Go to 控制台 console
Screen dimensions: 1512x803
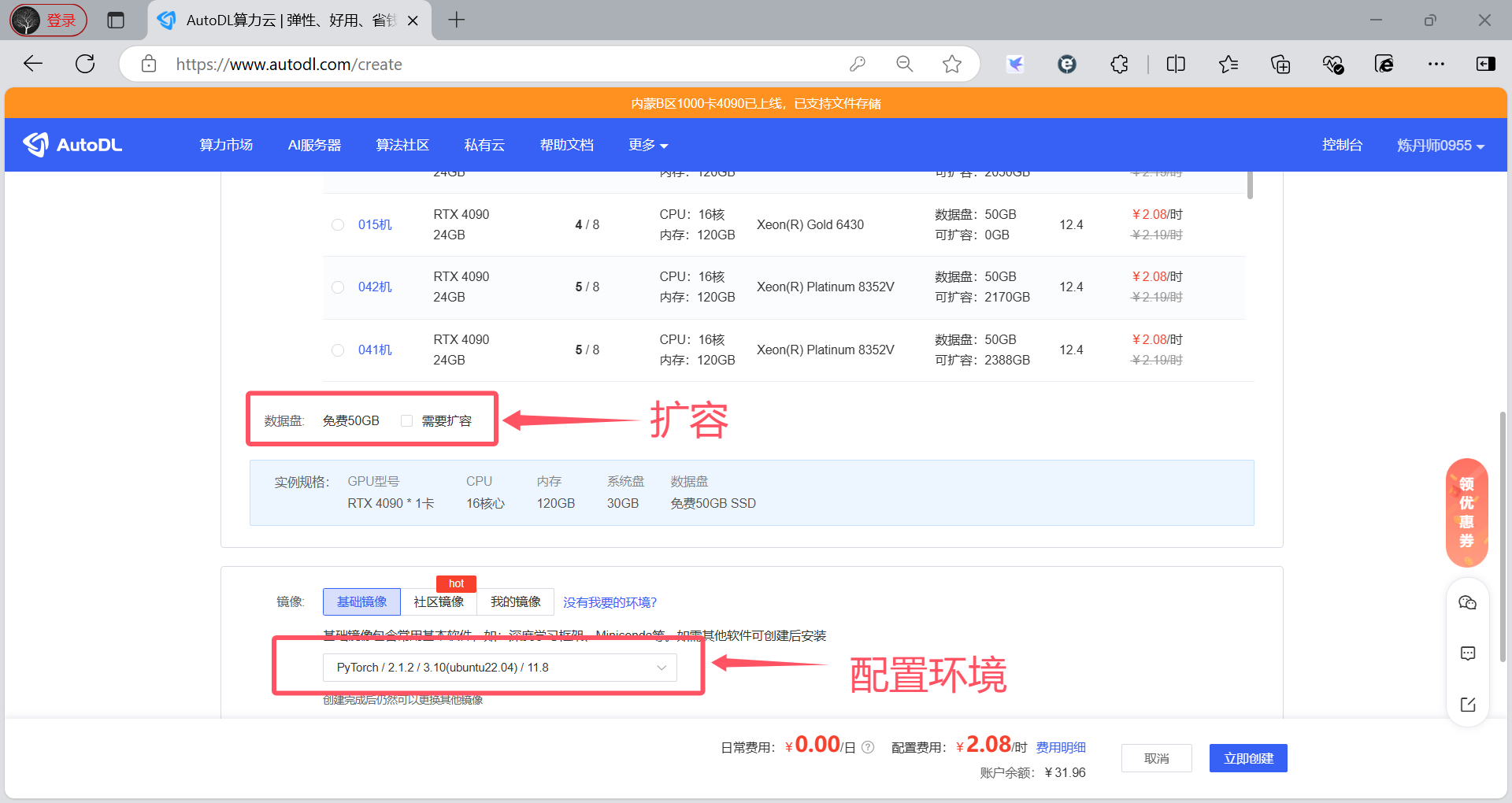tap(1342, 145)
